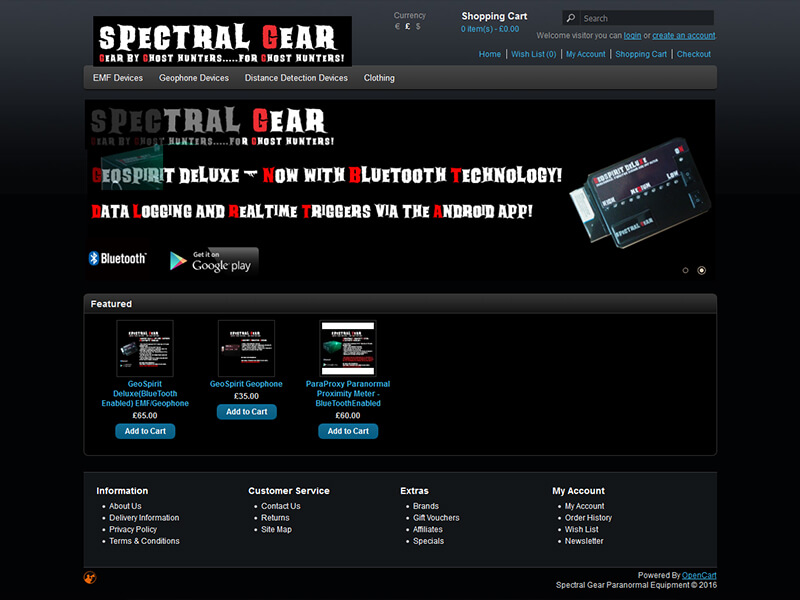Focus the Search input field
800x600 pixels.
pyautogui.click(x=646, y=18)
